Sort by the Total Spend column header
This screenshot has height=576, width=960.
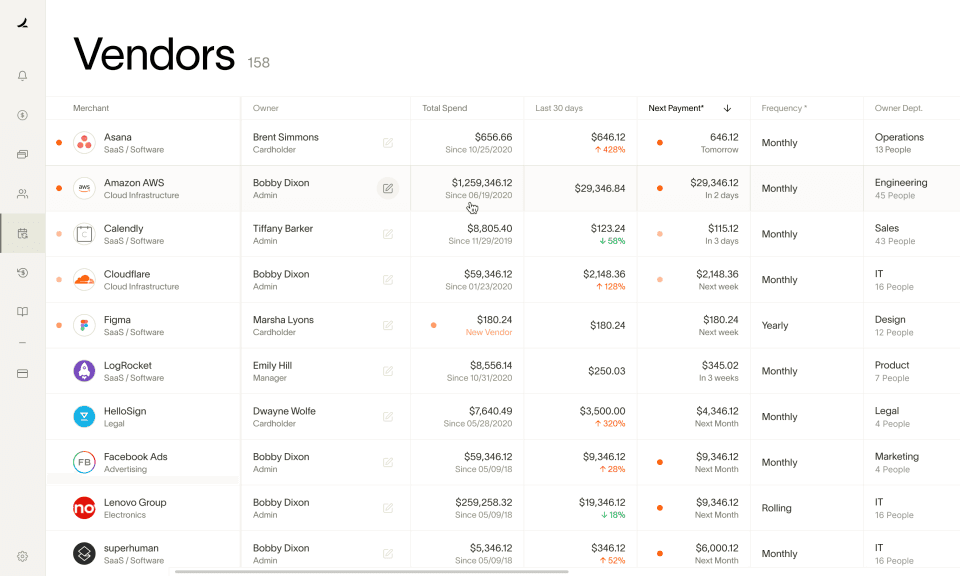point(444,108)
